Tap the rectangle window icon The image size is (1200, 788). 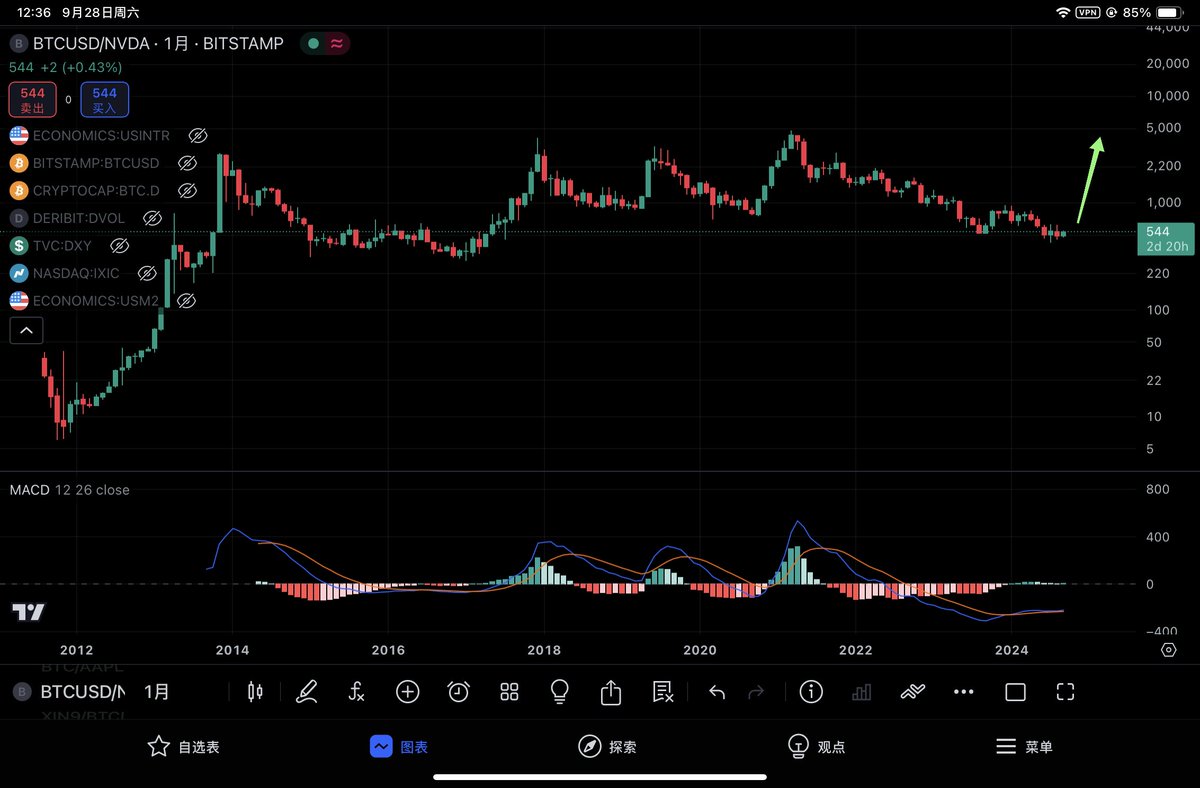point(1015,691)
